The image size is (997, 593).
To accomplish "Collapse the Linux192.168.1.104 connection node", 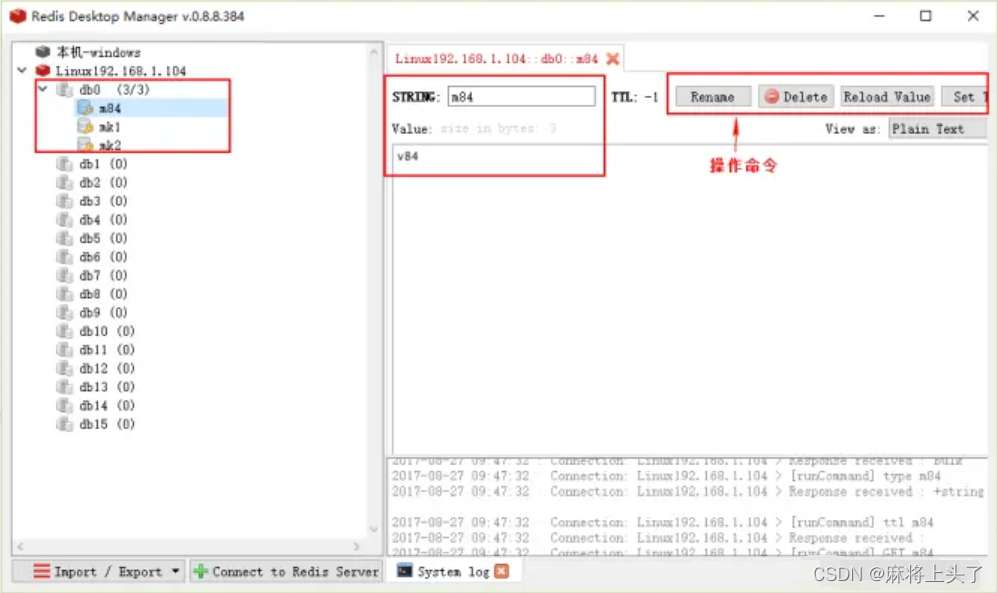I will tap(22, 70).
